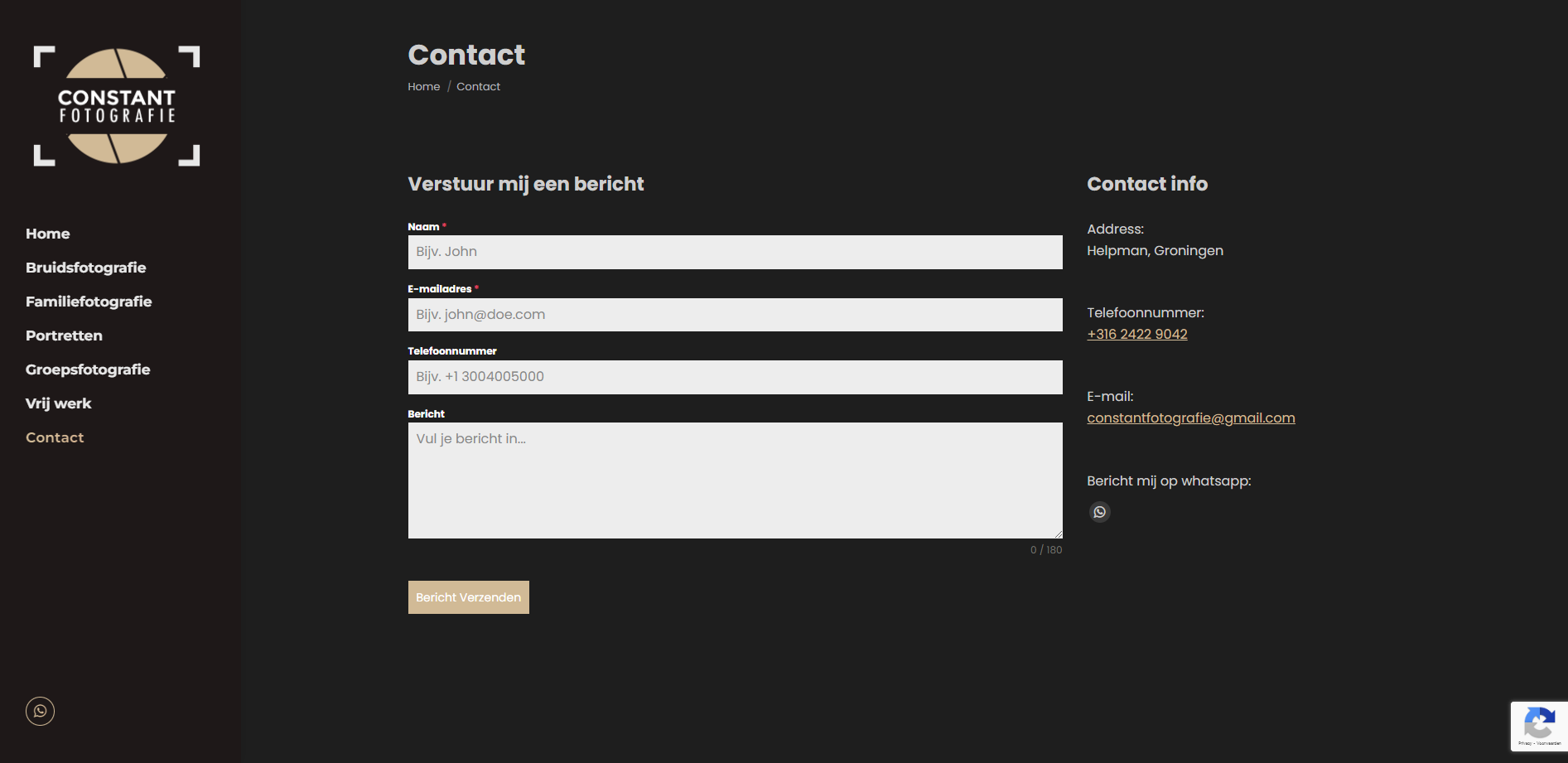Click 'Bericht mij op whatsapp:' text

(x=1169, y=480)
